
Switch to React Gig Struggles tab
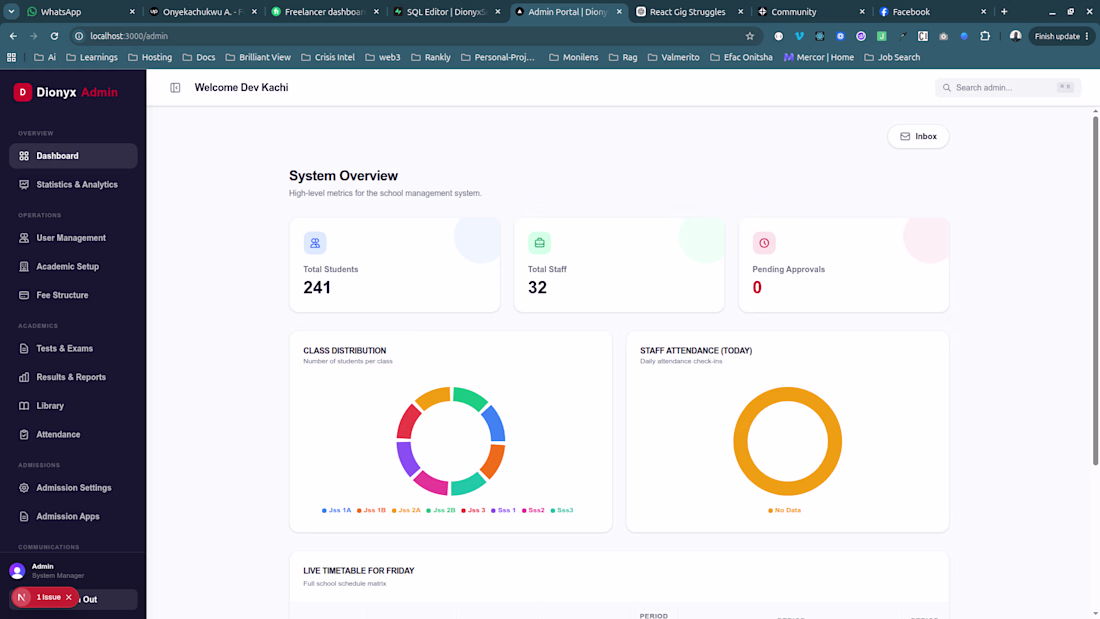click(x=690, y=12)
